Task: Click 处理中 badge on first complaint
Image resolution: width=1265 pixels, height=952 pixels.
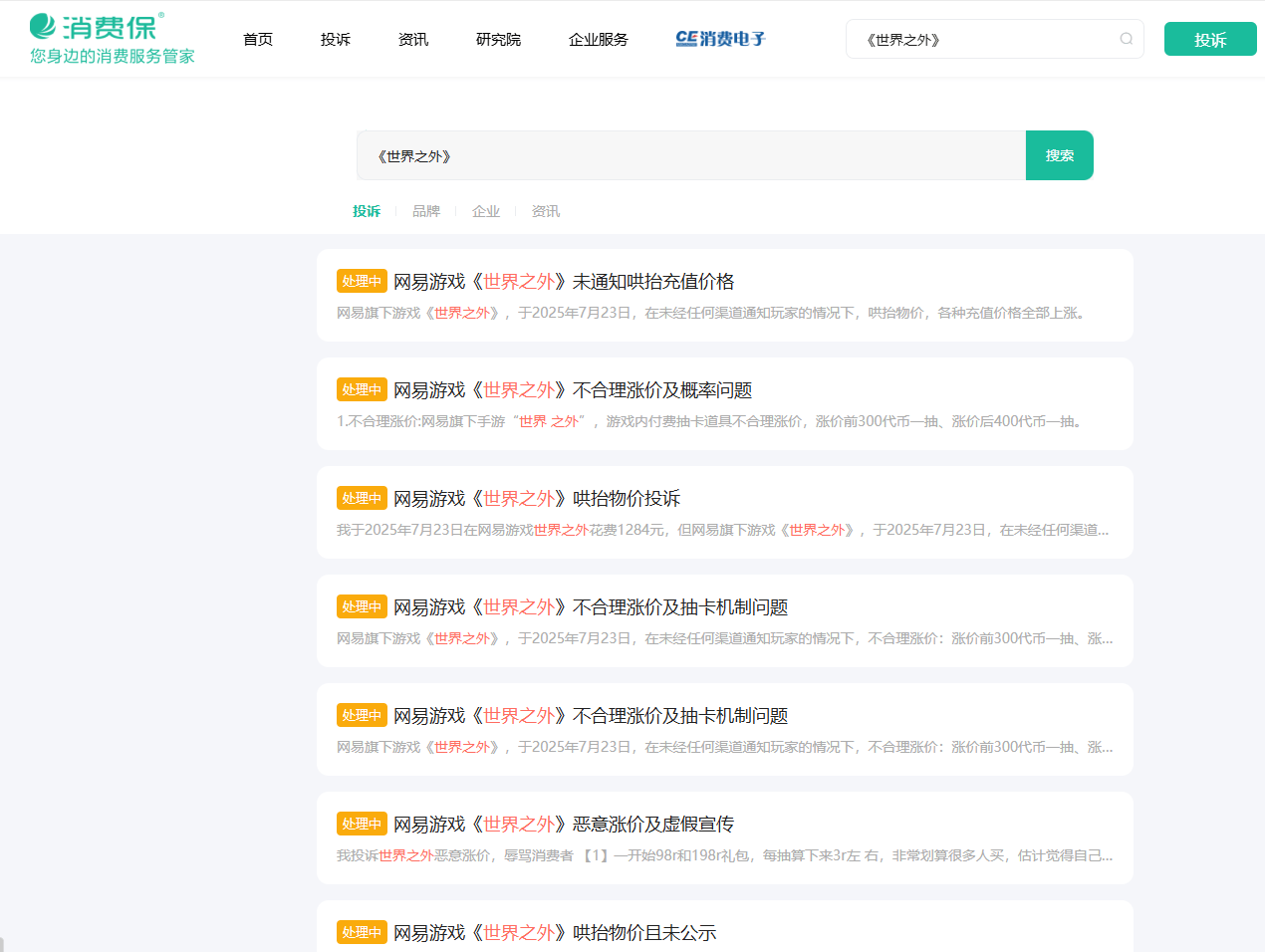Action: pyautogui.click(x=362, y=281)
